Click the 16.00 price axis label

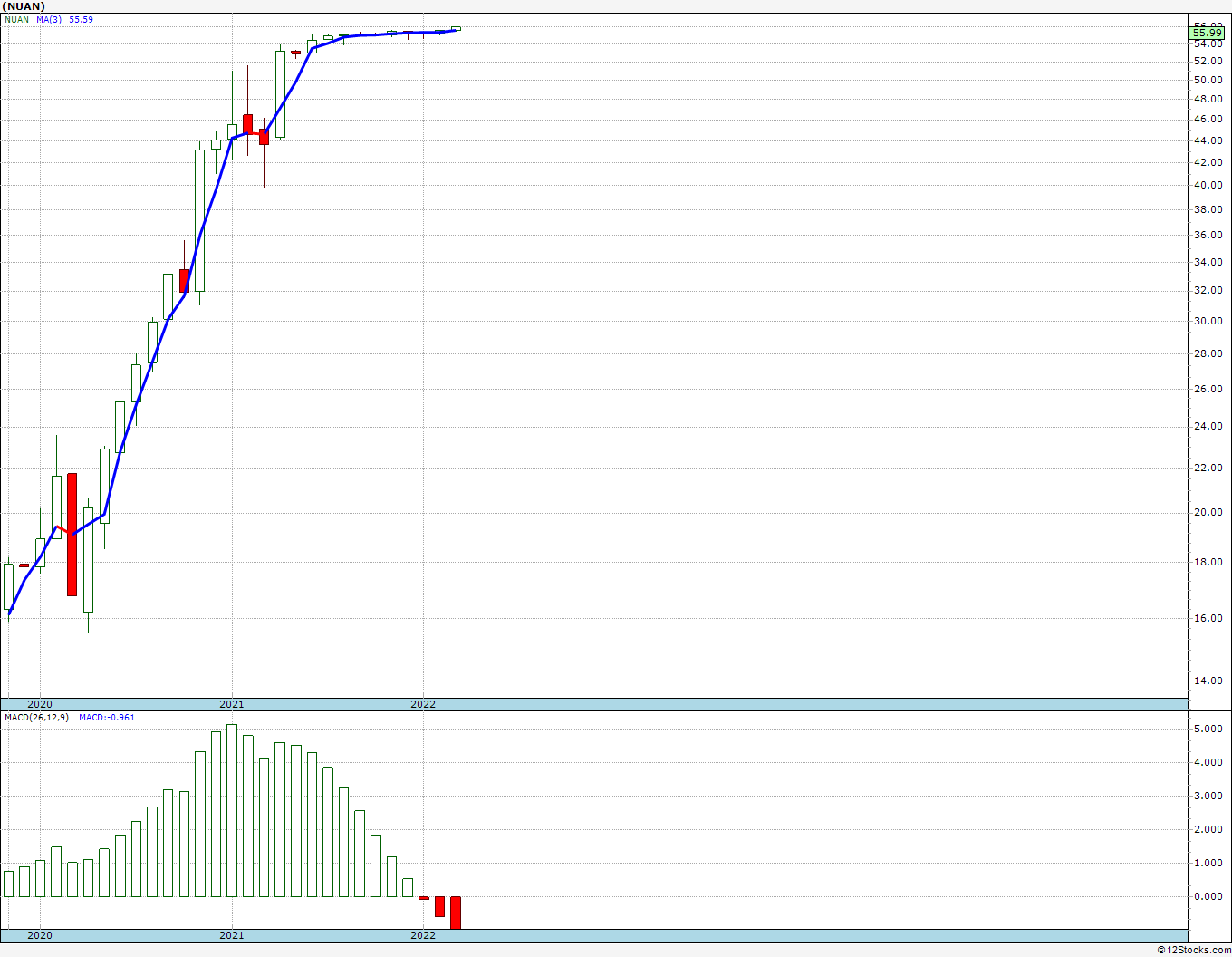[x=1208, y=618]
